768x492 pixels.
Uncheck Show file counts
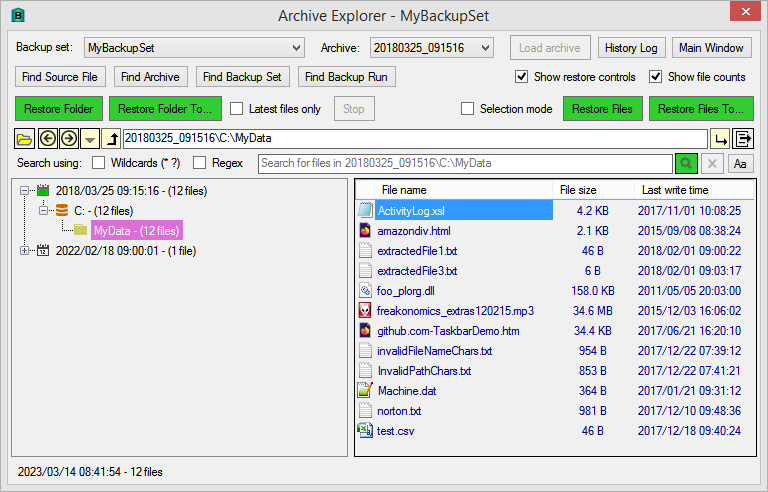tap(655, 77)
